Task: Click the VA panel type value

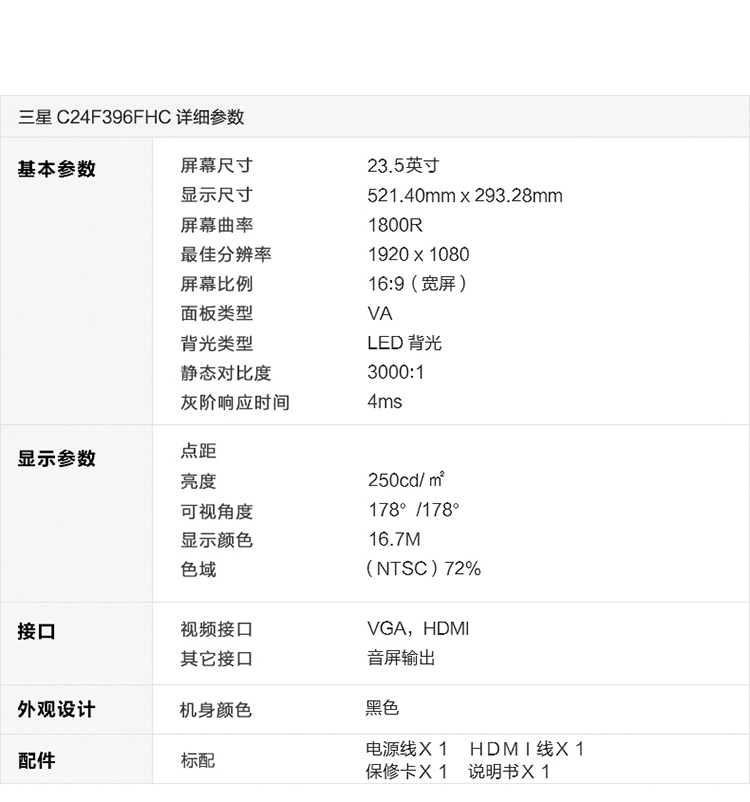Action: (x=380, y=313)
